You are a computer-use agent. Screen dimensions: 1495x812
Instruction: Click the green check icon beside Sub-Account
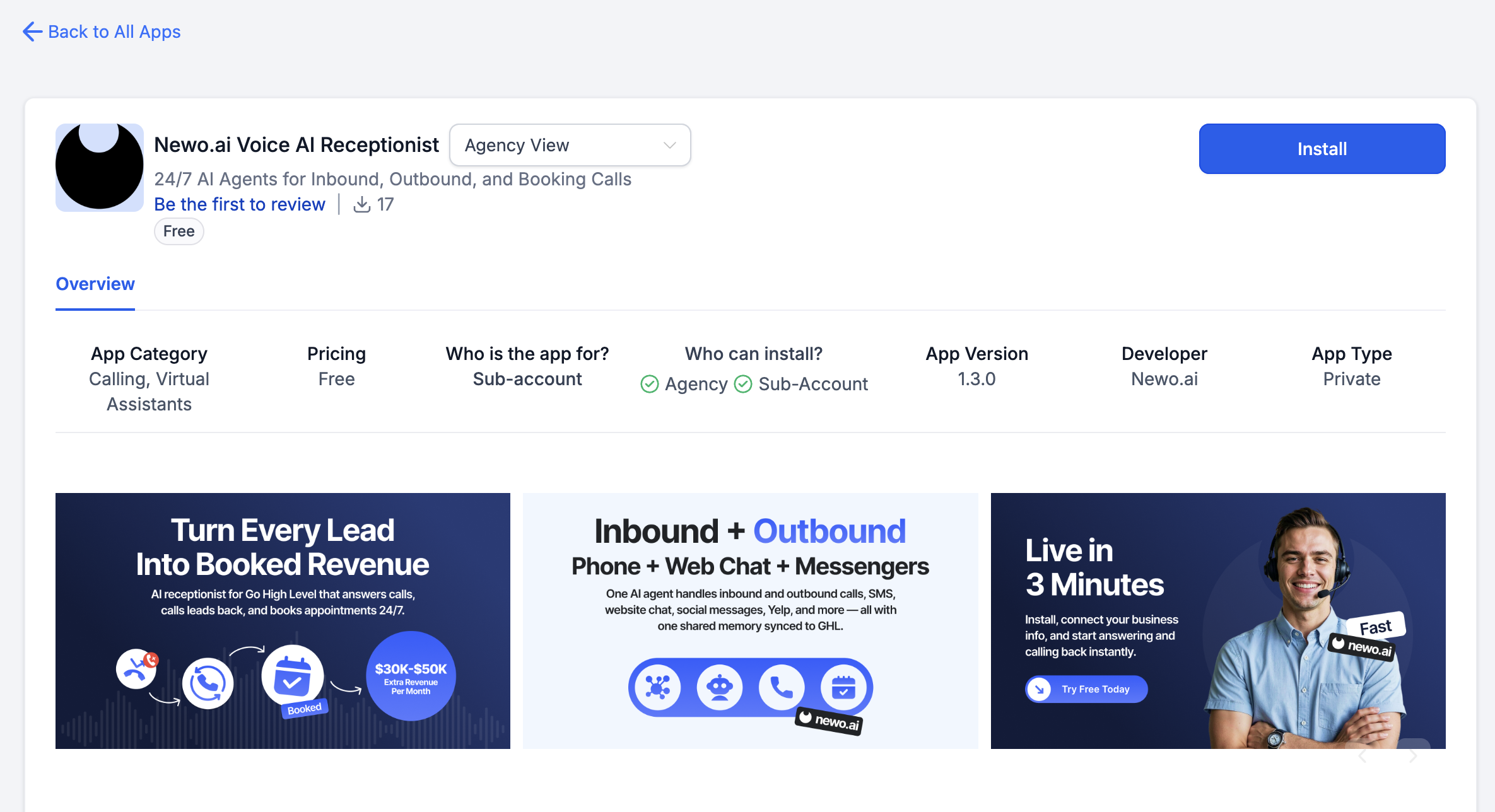point(743,384)
